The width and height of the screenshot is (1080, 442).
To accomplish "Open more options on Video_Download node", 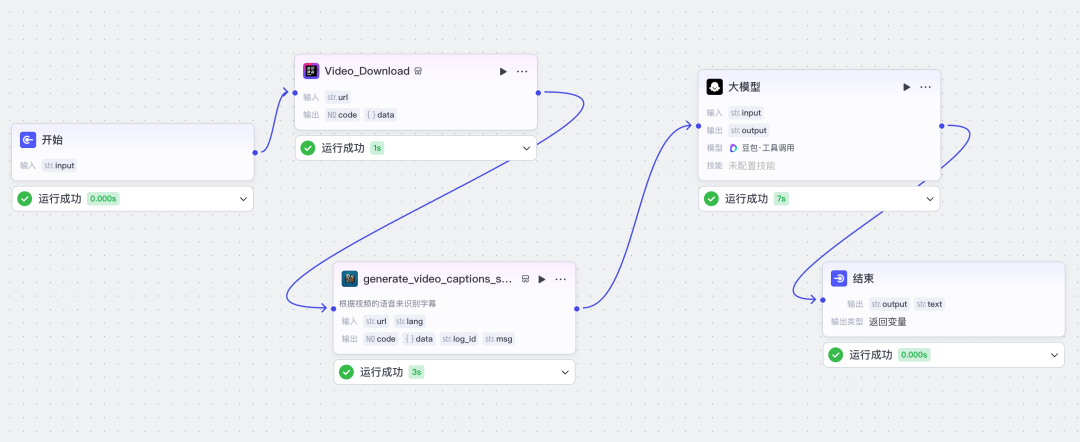I will [522, 71].
